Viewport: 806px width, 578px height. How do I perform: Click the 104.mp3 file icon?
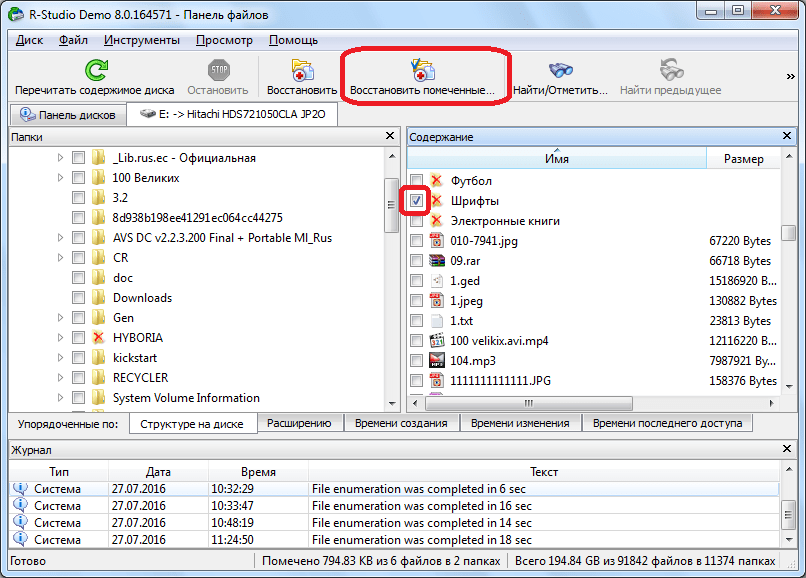pyautogui.click(x=436, y=361)
